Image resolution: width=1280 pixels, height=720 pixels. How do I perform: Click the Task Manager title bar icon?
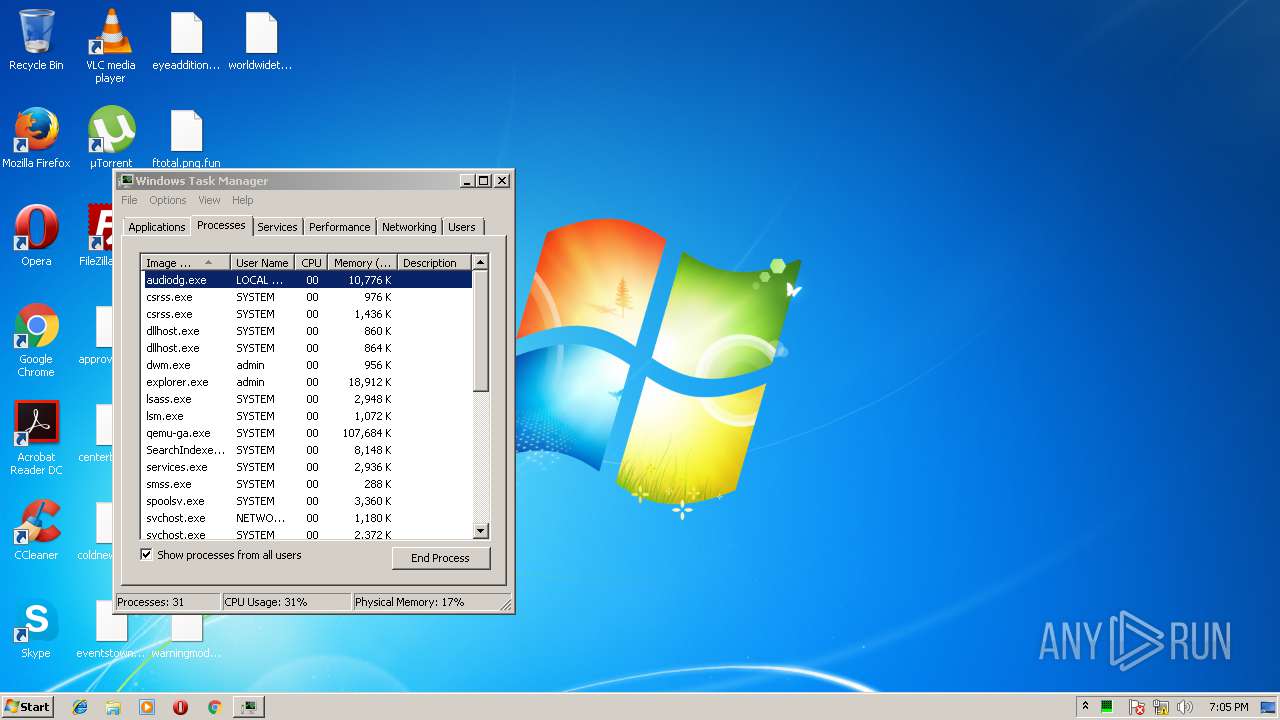coord(126,181)
